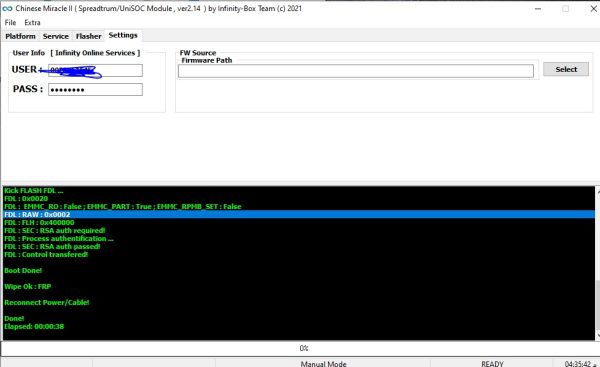Click the log panel scrollbar thumb
Screen dimensions: 600x367
pyautogui.click(x=598, y=306)
